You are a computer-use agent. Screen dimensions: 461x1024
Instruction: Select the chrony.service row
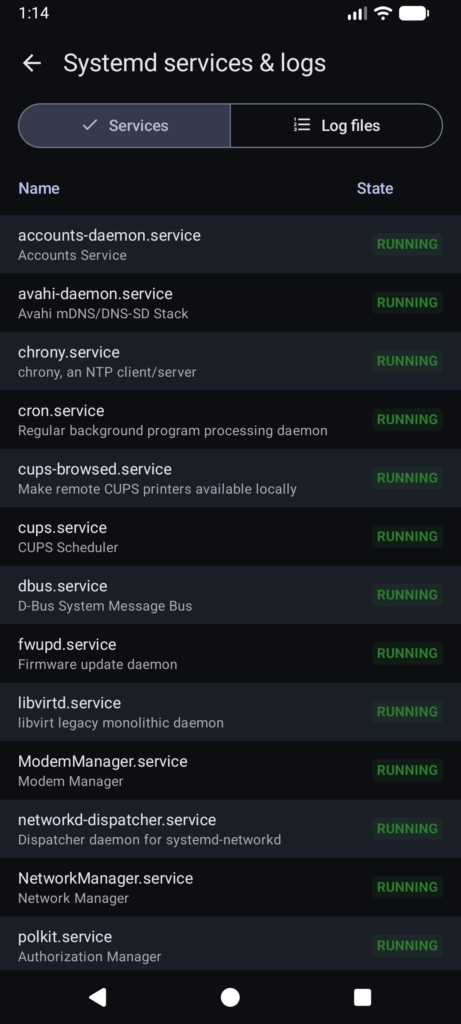point(230,361)
